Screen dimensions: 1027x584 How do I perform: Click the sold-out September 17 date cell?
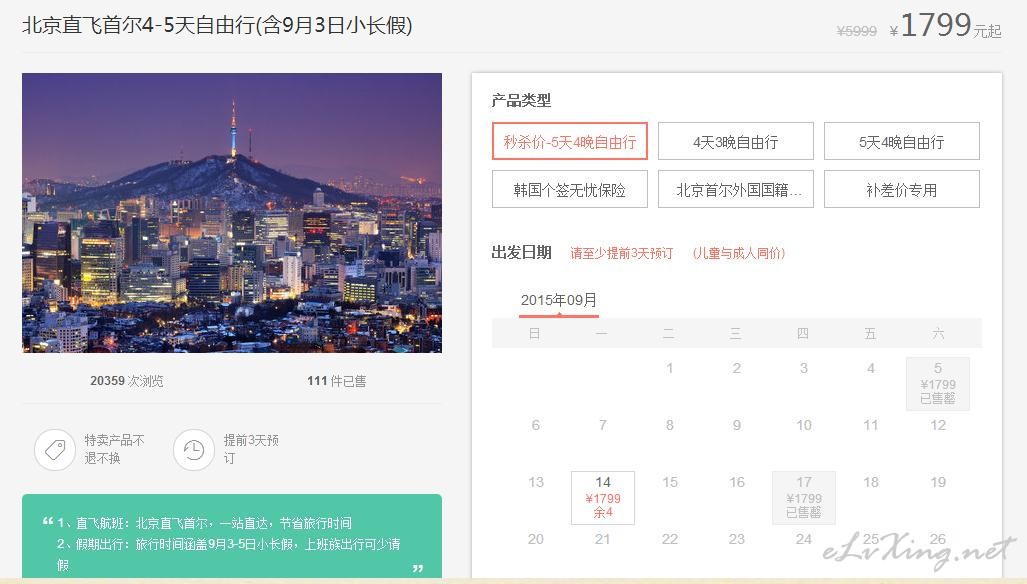(x=804, y=498)
